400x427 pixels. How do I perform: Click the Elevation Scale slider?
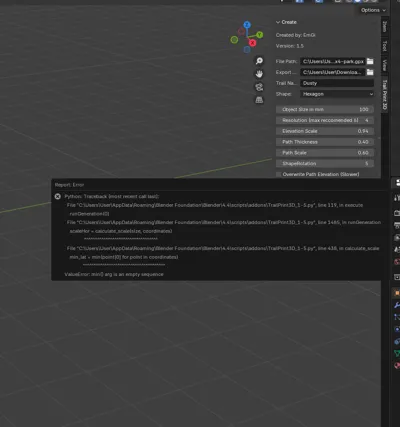click(325, 131)
